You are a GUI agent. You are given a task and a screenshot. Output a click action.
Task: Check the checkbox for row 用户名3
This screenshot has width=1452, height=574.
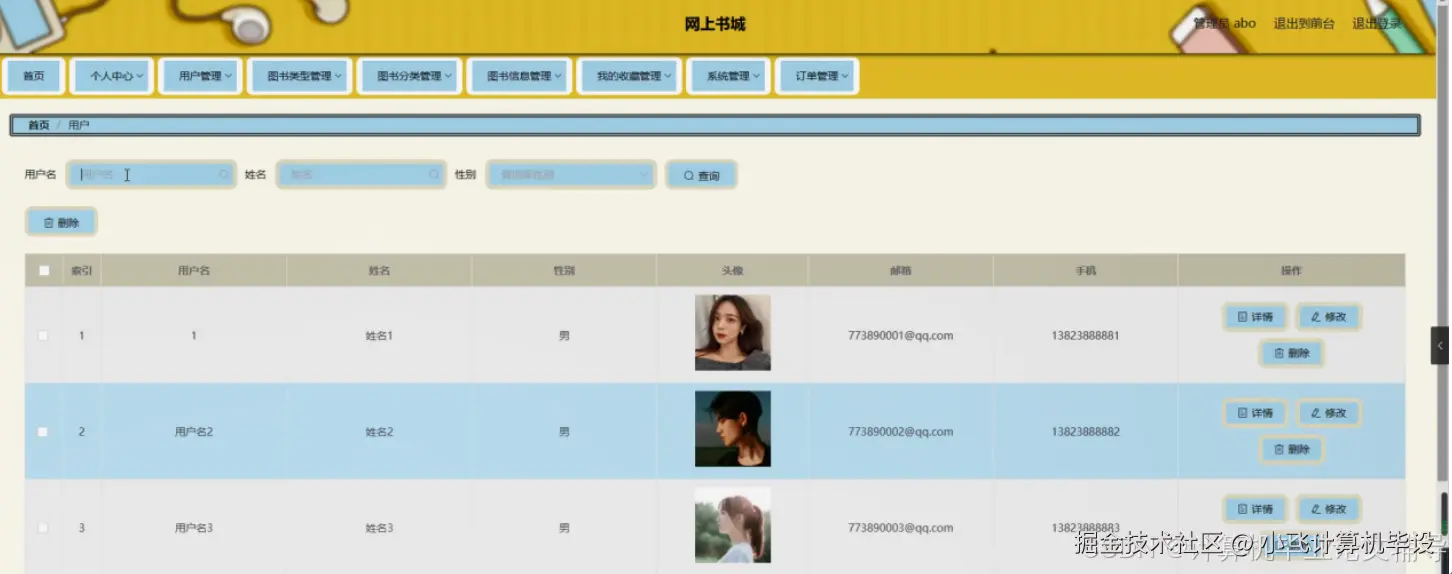coord(43,528)
